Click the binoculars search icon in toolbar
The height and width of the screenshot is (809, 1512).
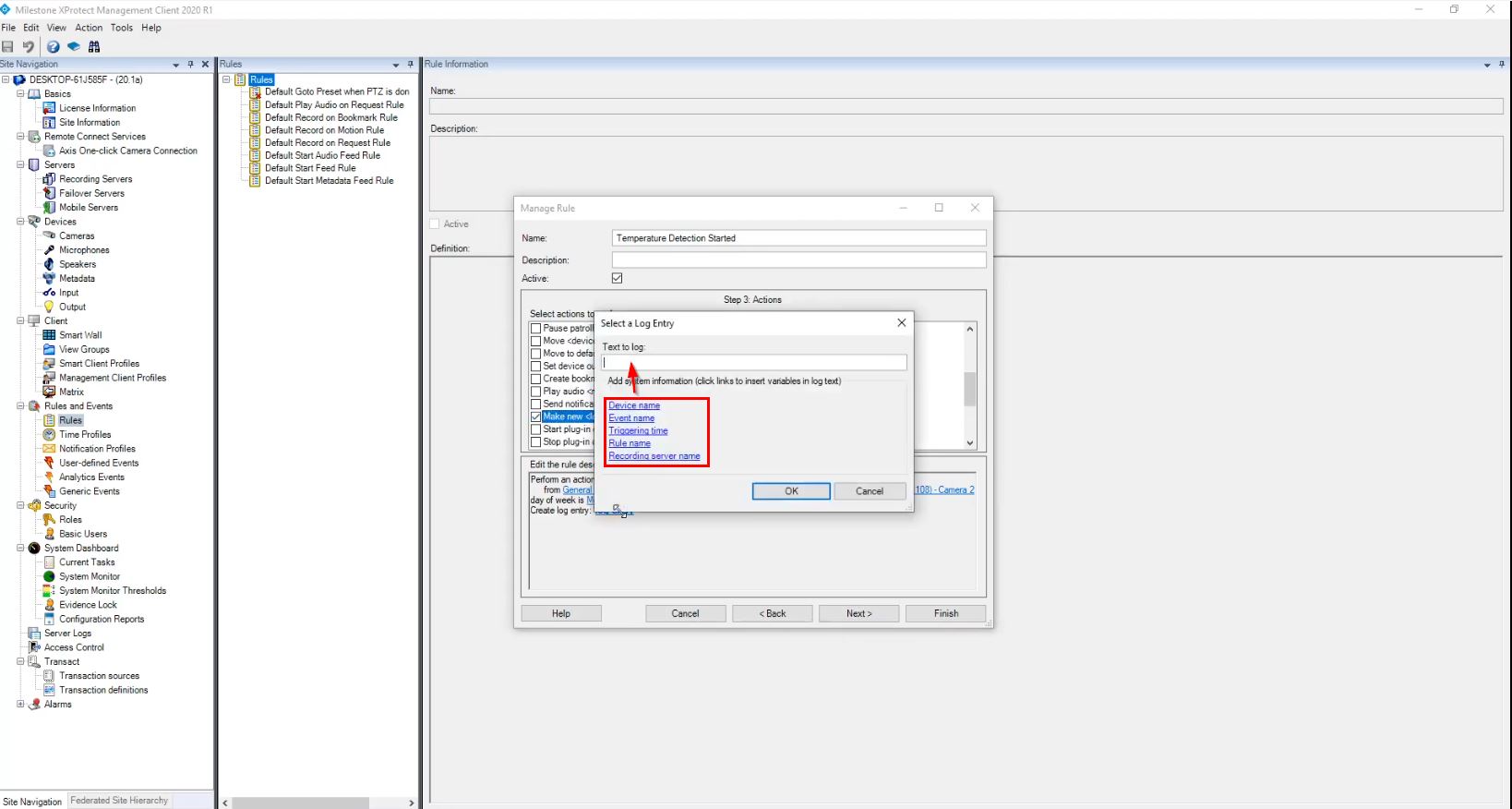click(x=94, y=47)
